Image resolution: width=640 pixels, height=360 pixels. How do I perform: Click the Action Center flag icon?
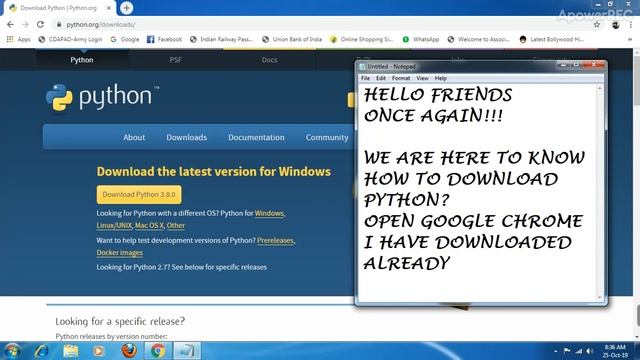click(567, 351)
